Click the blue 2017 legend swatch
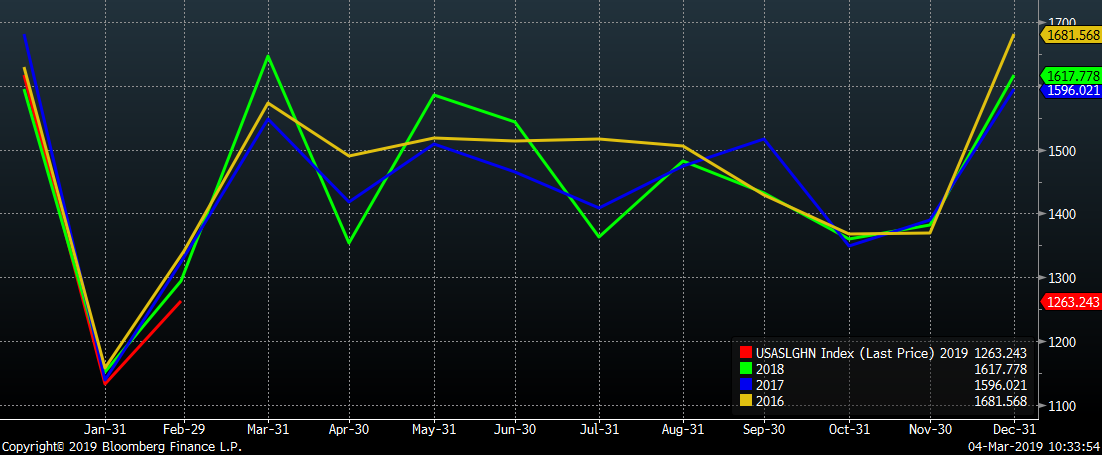1102x455 pixels. [x=744, y=383]
